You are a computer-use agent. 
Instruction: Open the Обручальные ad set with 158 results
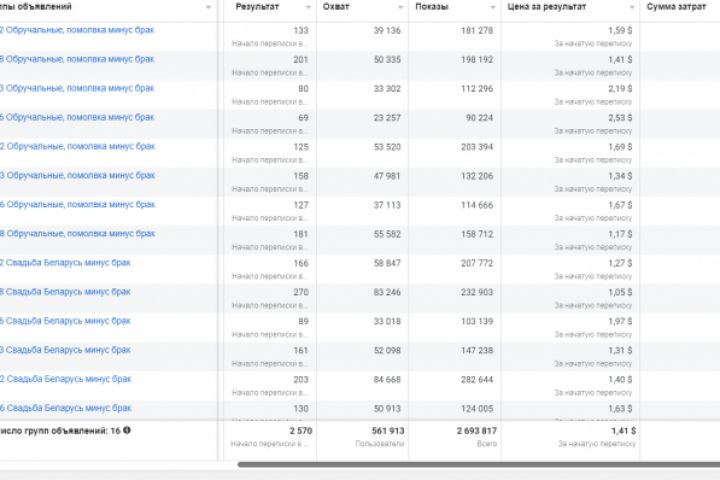(x=78, y=175)
